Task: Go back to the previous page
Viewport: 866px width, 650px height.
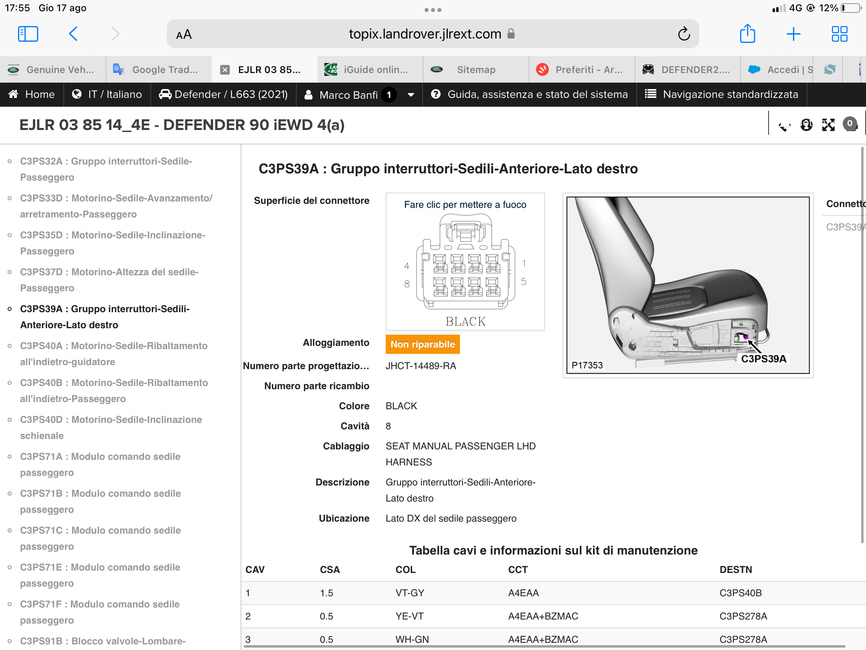Action: [x=73, y=34]
